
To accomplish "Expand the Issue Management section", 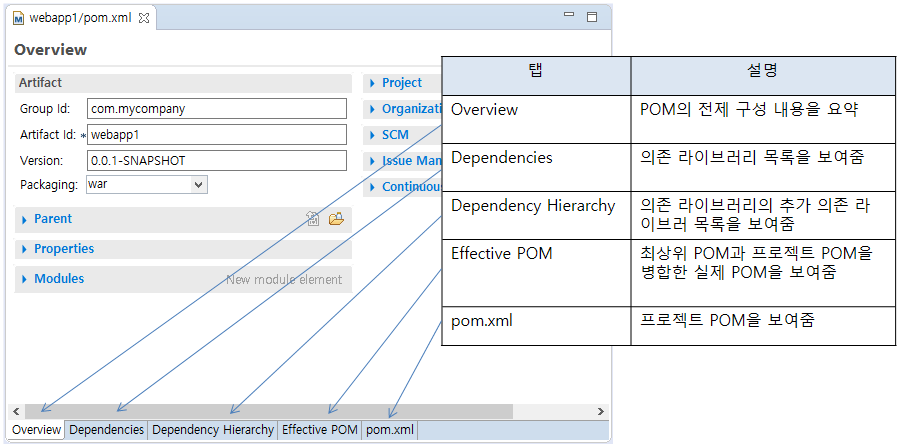I will click(372, 161).
